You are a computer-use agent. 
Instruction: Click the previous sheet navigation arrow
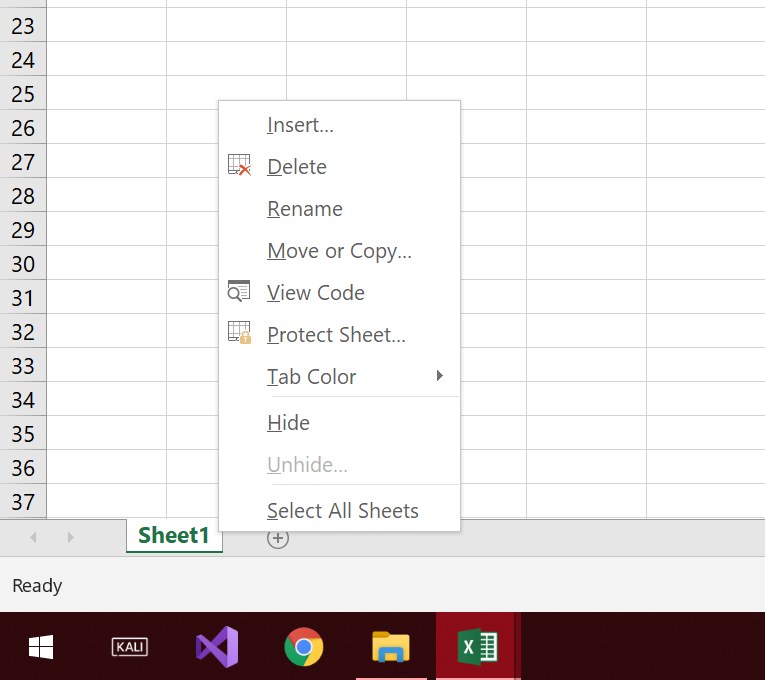coord(33,538)
